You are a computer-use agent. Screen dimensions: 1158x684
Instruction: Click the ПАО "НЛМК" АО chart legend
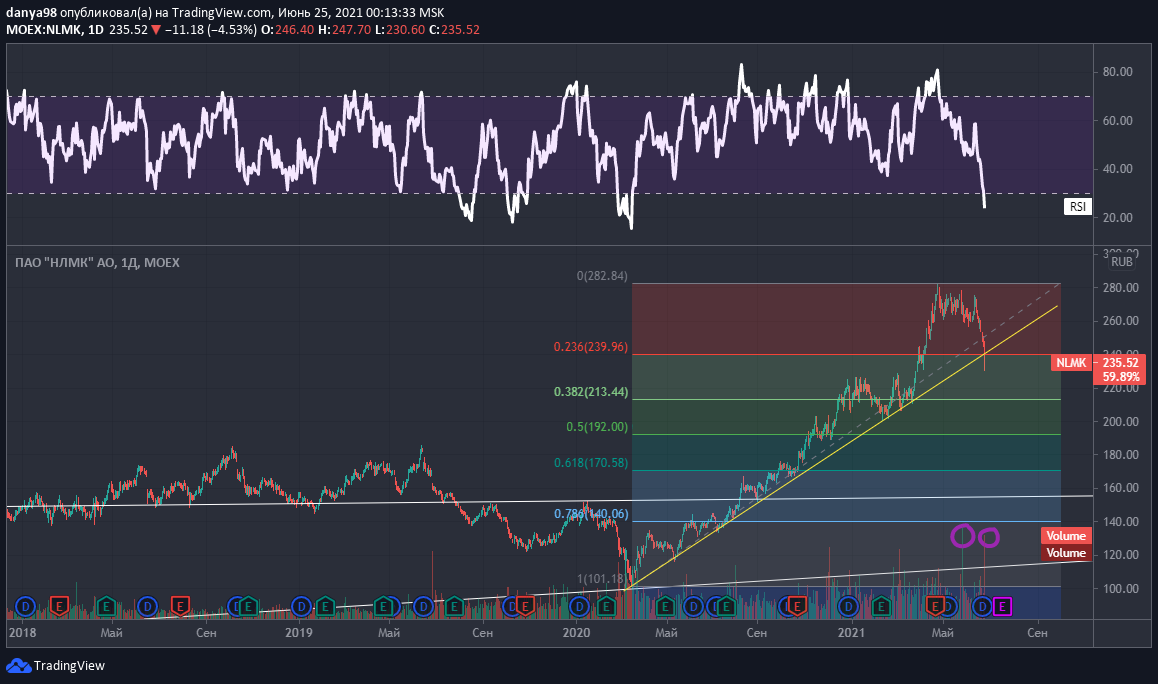click(97, 262)
